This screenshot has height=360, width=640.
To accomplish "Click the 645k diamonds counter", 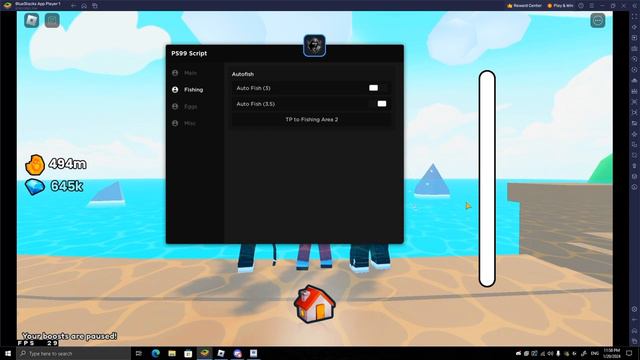I will tap(67, 186).
